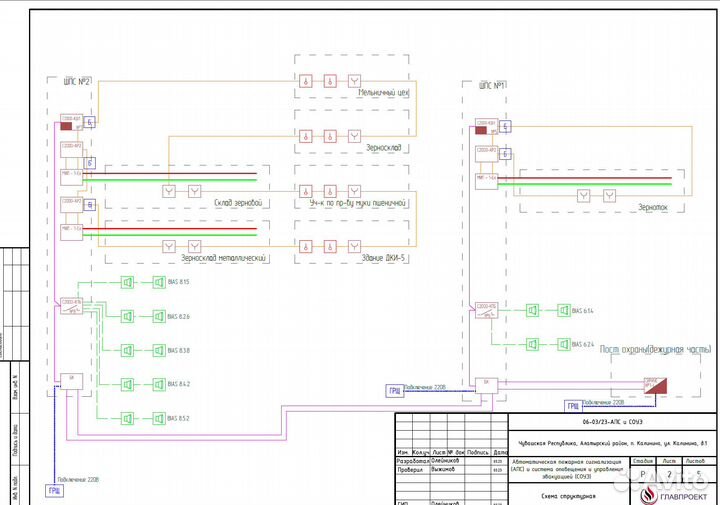Click the speaker symbol beside the BIAS 8.1.5 label

point(158,283)
